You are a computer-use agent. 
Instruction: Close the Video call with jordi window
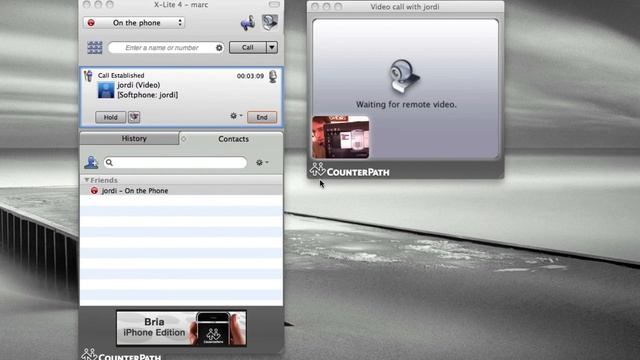(x=315, y=7)
